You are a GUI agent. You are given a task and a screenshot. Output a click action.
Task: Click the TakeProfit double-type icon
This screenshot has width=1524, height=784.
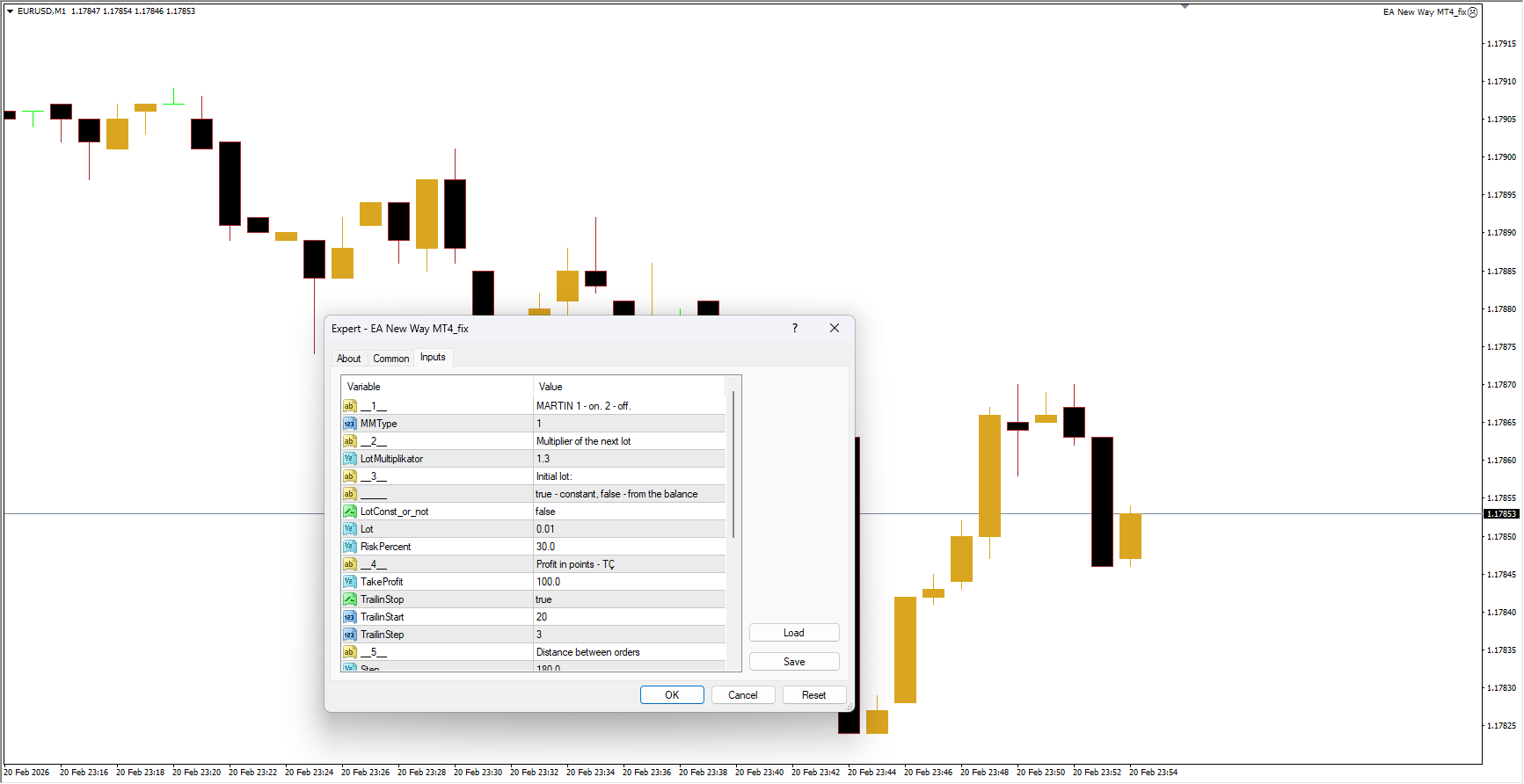pyautogui.click(x=349, y=582)
